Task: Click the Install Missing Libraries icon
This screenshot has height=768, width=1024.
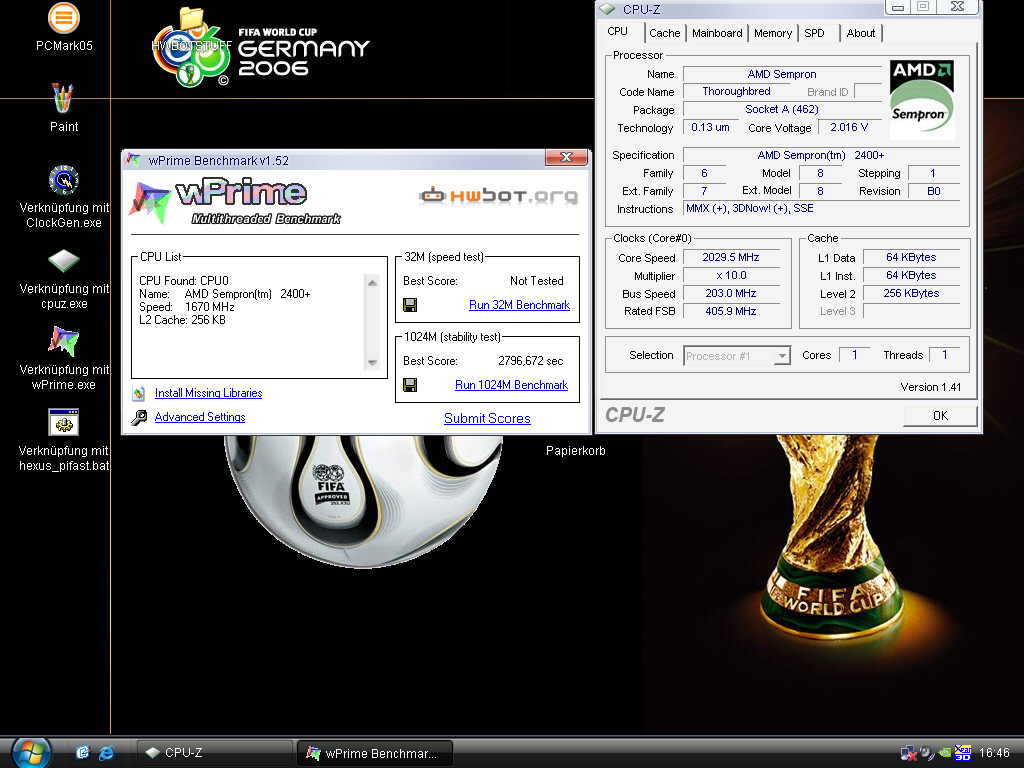Action: pos(138,393)
